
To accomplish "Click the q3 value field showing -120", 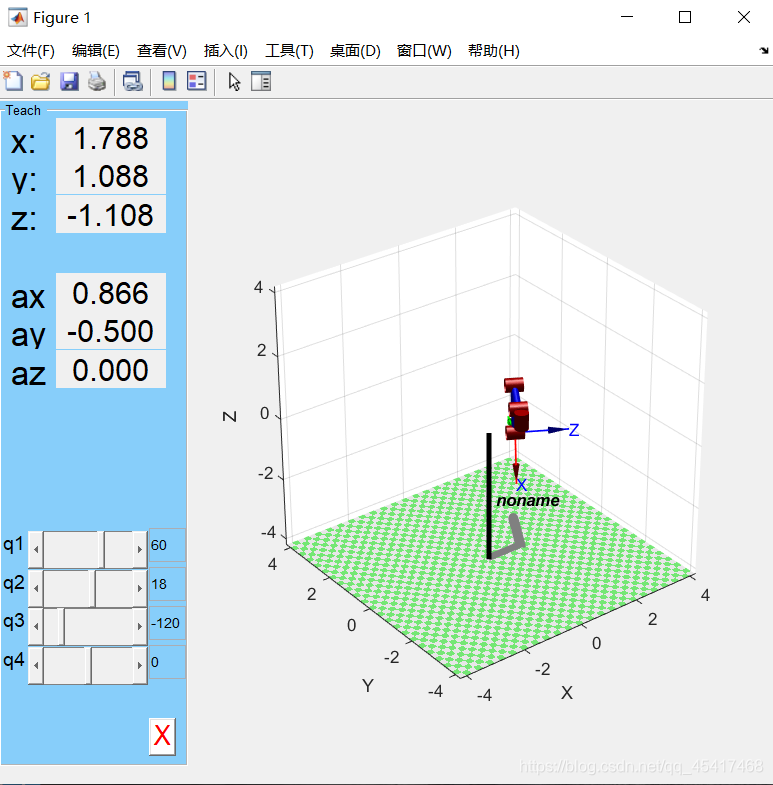I will pyautogui.click(x=166, y=623).
